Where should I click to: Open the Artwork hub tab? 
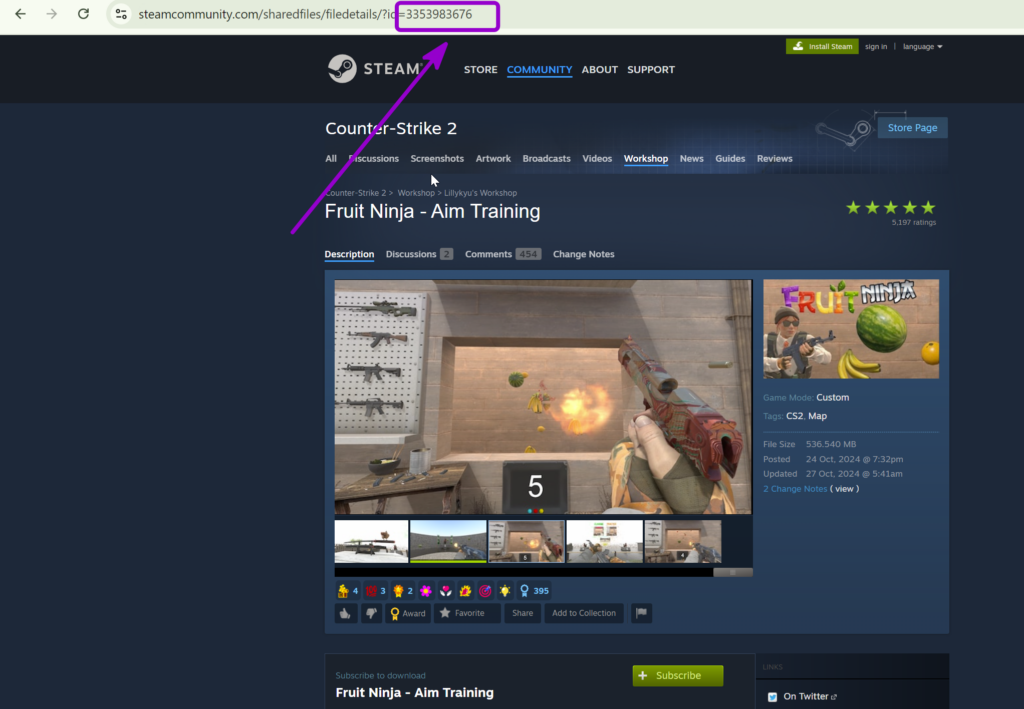click(x=493, y=159)
